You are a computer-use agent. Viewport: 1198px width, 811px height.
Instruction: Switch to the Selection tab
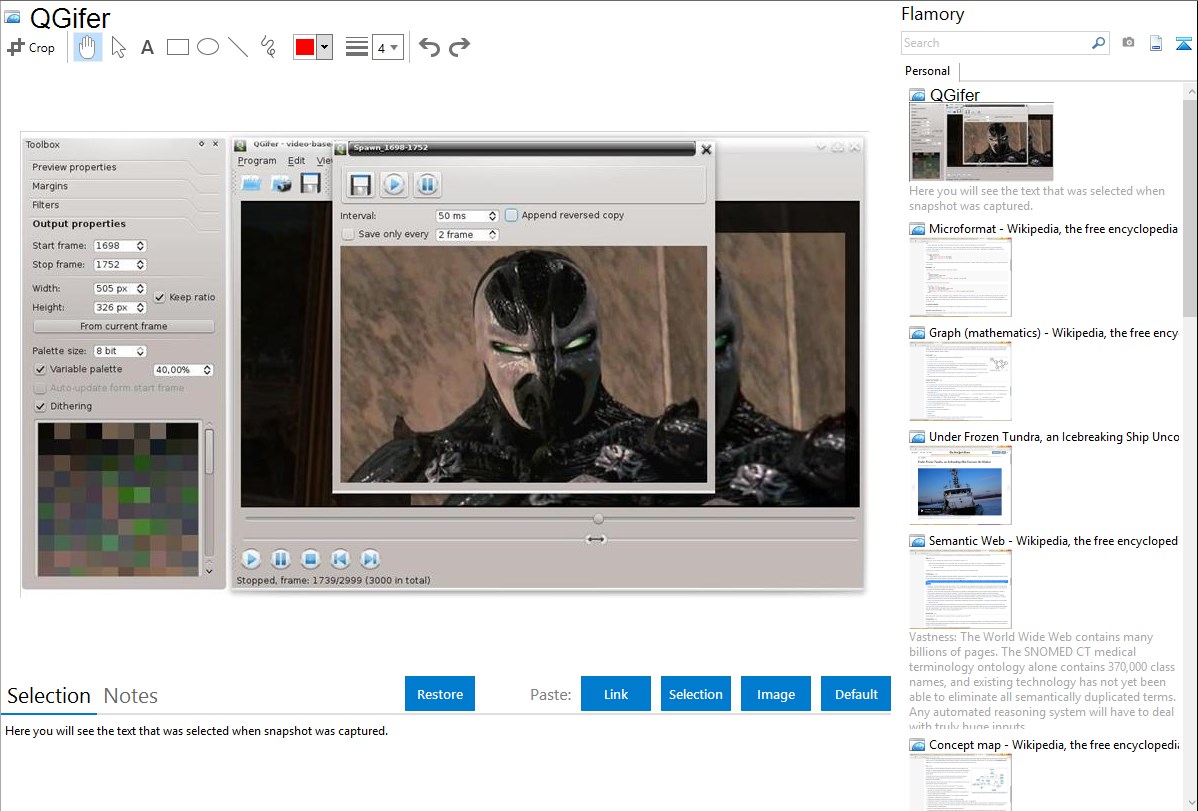(x=49, y=696)
